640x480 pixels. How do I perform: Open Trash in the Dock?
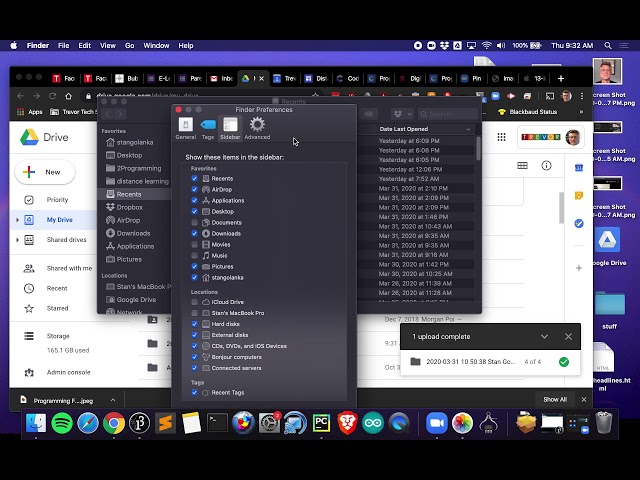pyautogui.click(x=603, y=423)
